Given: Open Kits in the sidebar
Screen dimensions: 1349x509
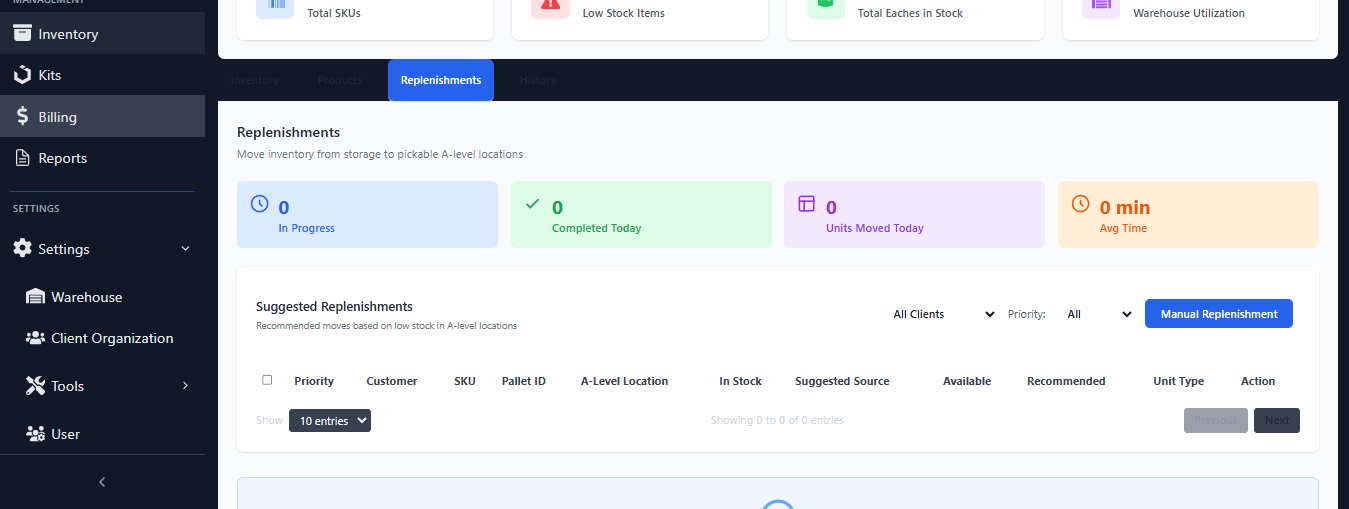Looking at the screenshot, I should point(102,75).
